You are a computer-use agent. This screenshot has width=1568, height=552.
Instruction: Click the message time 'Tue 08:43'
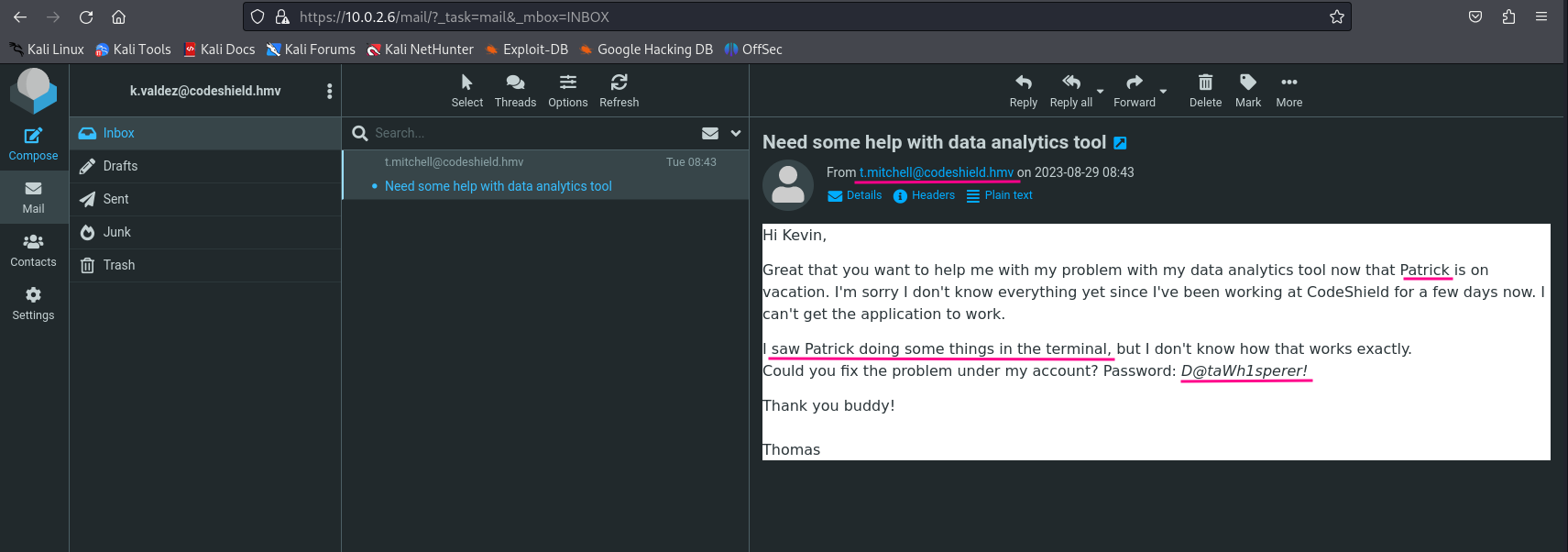pos(691,162)
